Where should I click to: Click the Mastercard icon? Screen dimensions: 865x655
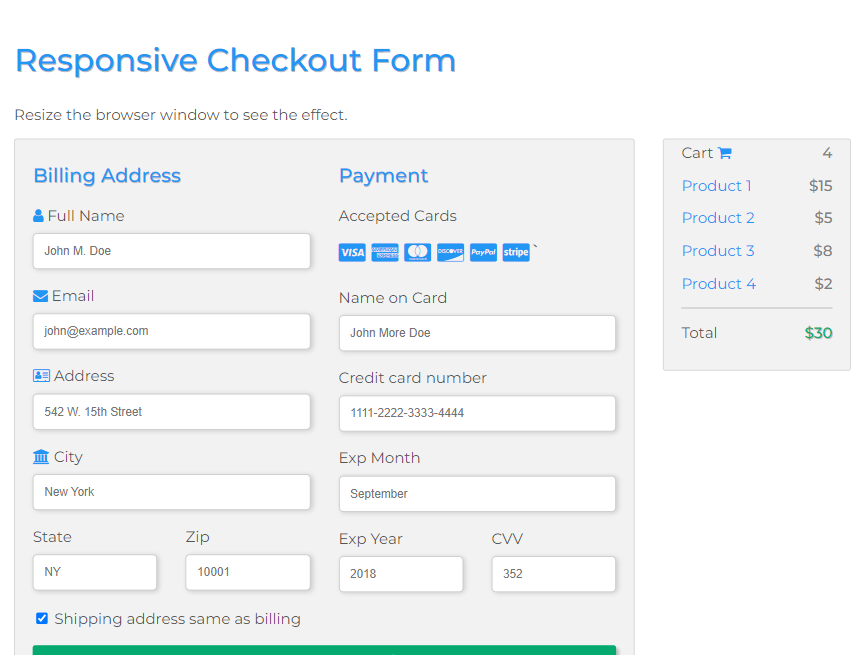pos(418,253)
